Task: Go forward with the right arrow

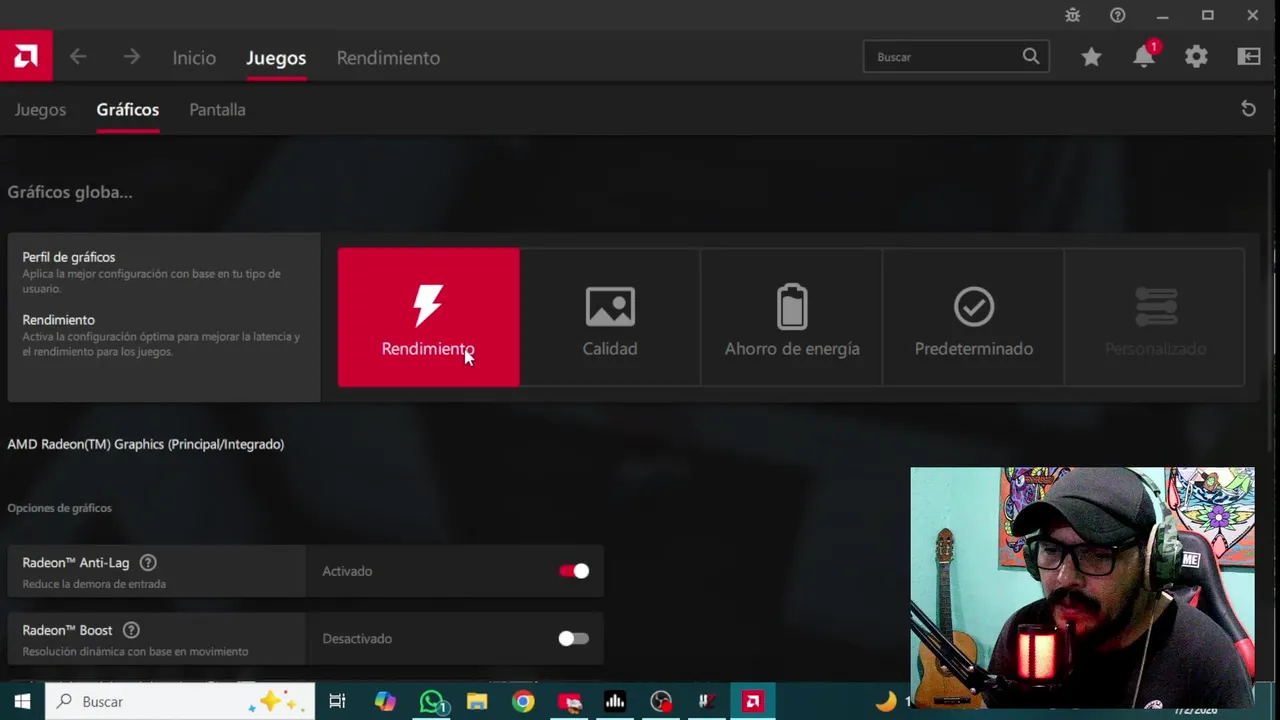Action: pyautogui.click(x=131, y=57)
